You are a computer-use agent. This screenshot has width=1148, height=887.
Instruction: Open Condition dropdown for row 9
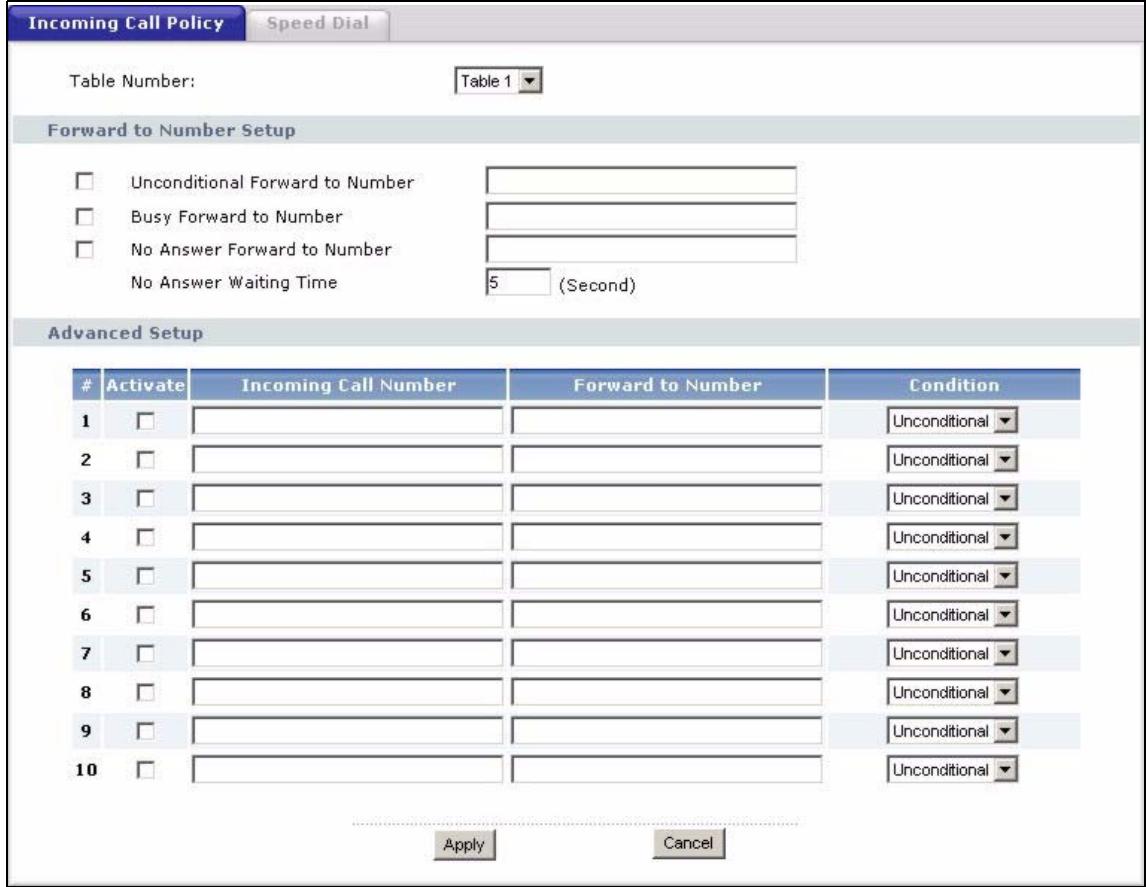tap(952, 731)
